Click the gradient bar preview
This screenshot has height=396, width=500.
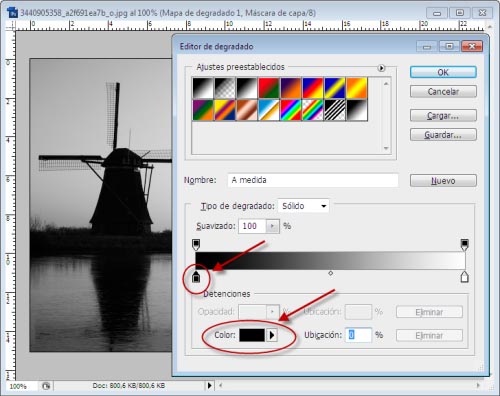(330, 260)
